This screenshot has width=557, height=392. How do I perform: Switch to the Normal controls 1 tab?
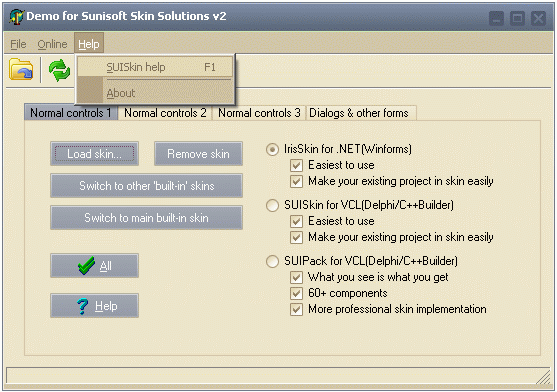tap(71, 113)
